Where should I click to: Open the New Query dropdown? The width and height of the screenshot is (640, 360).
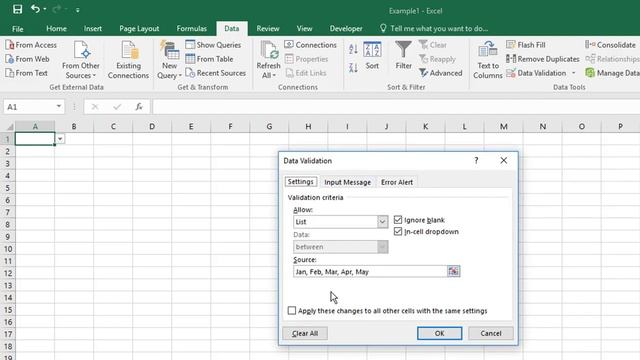[x=169, y=60]
